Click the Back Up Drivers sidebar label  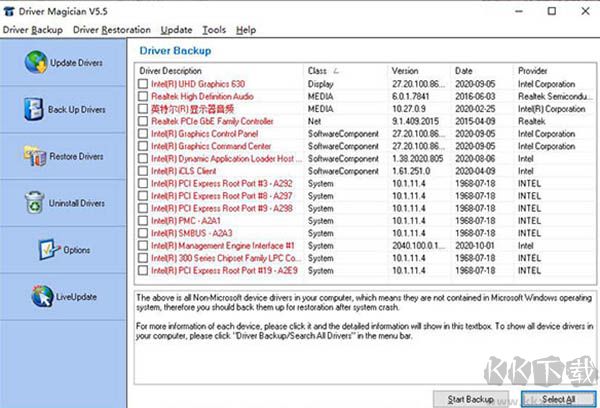click(77, 109)
